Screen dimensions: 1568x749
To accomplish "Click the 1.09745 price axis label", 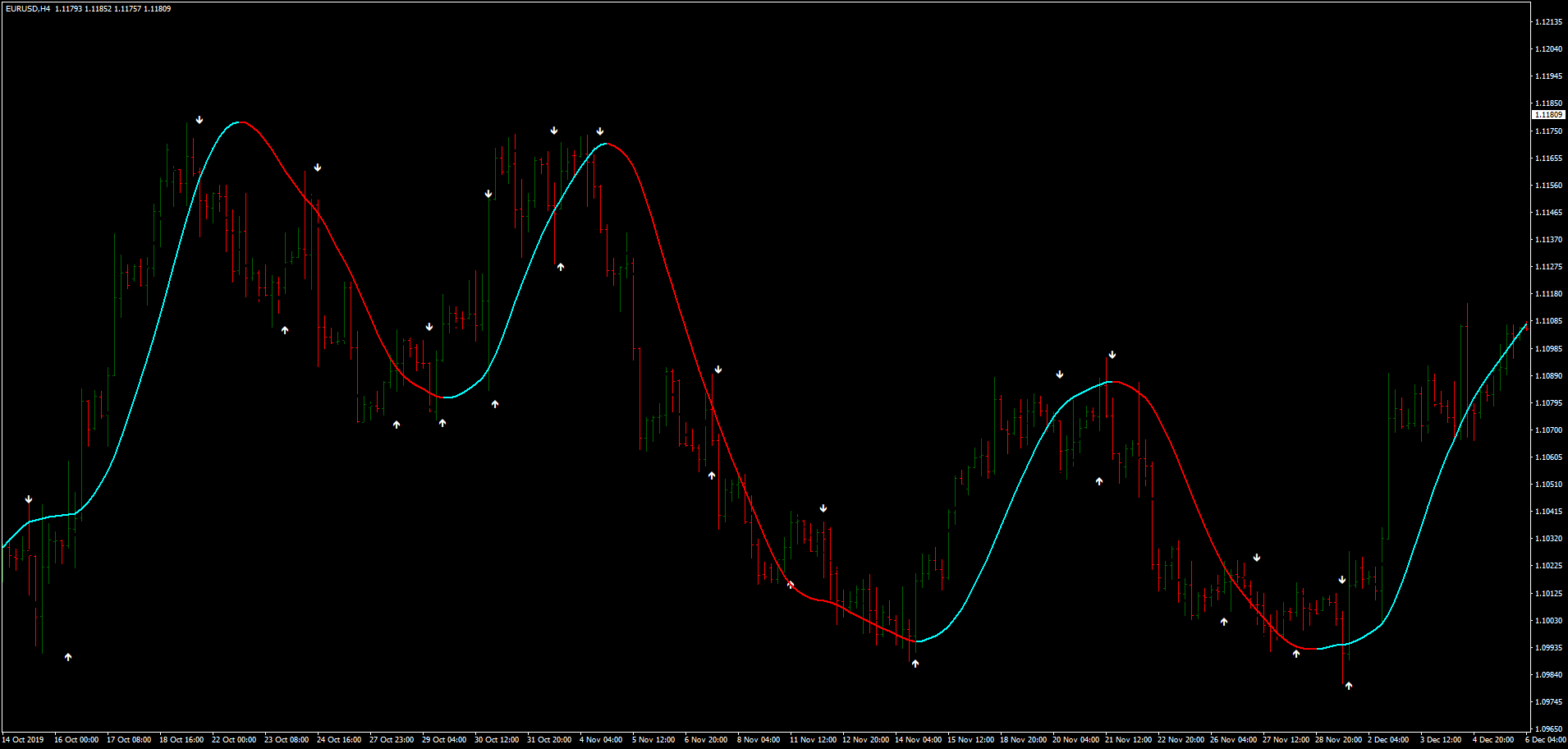I will tap(1548, 702).
